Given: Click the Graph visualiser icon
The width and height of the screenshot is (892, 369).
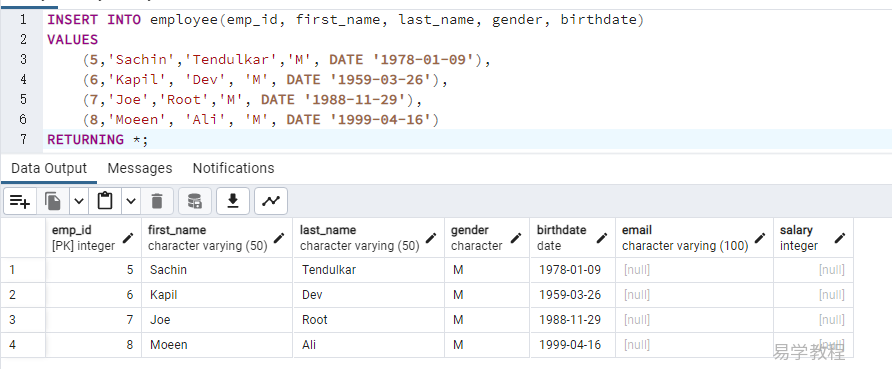Looking at the screenshot, I should 271,201.
